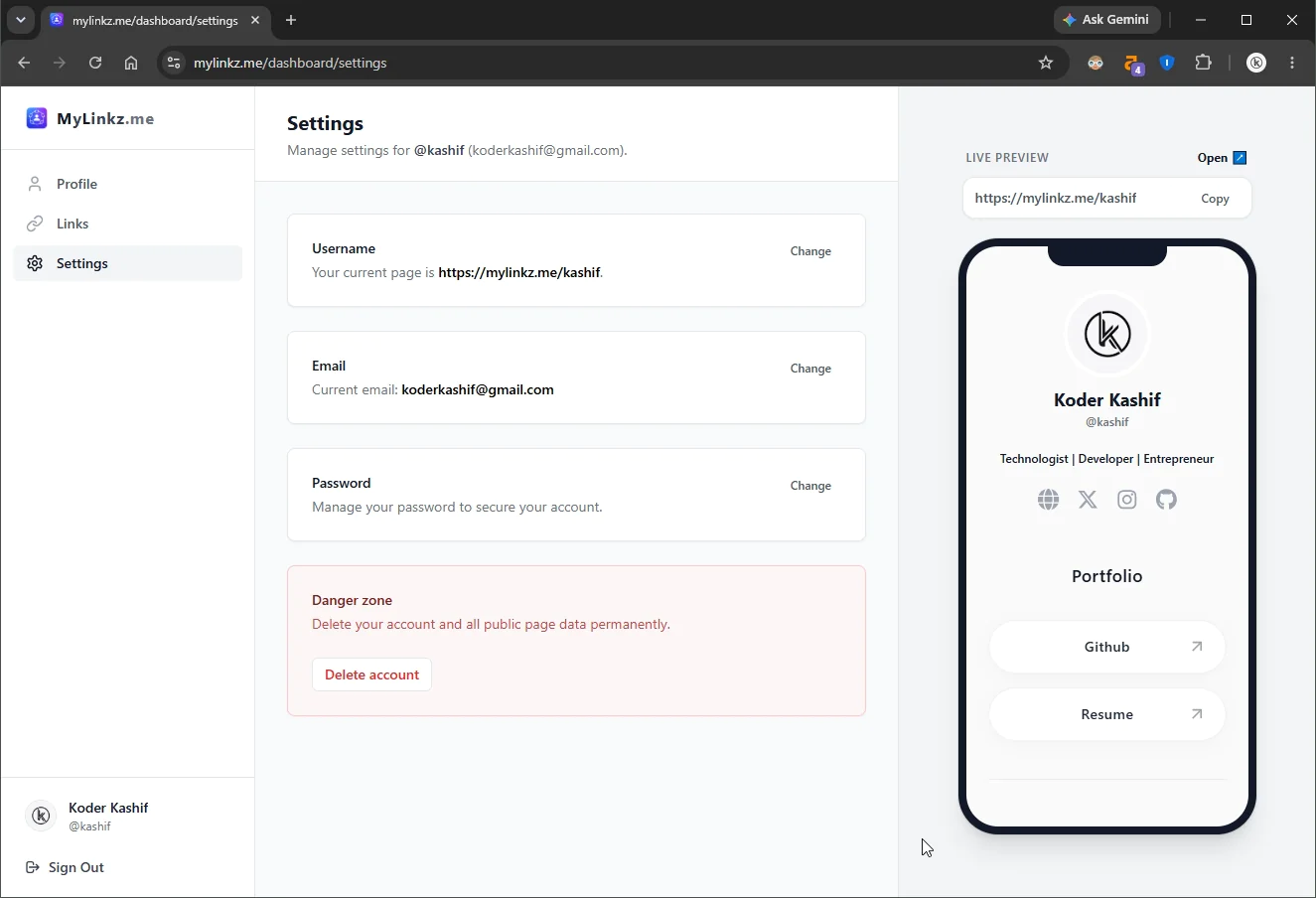The height and width of the screenshot is (898, 1316).
Task: Open the website globe icon in preview
Action: click(x=1048, y=500)
